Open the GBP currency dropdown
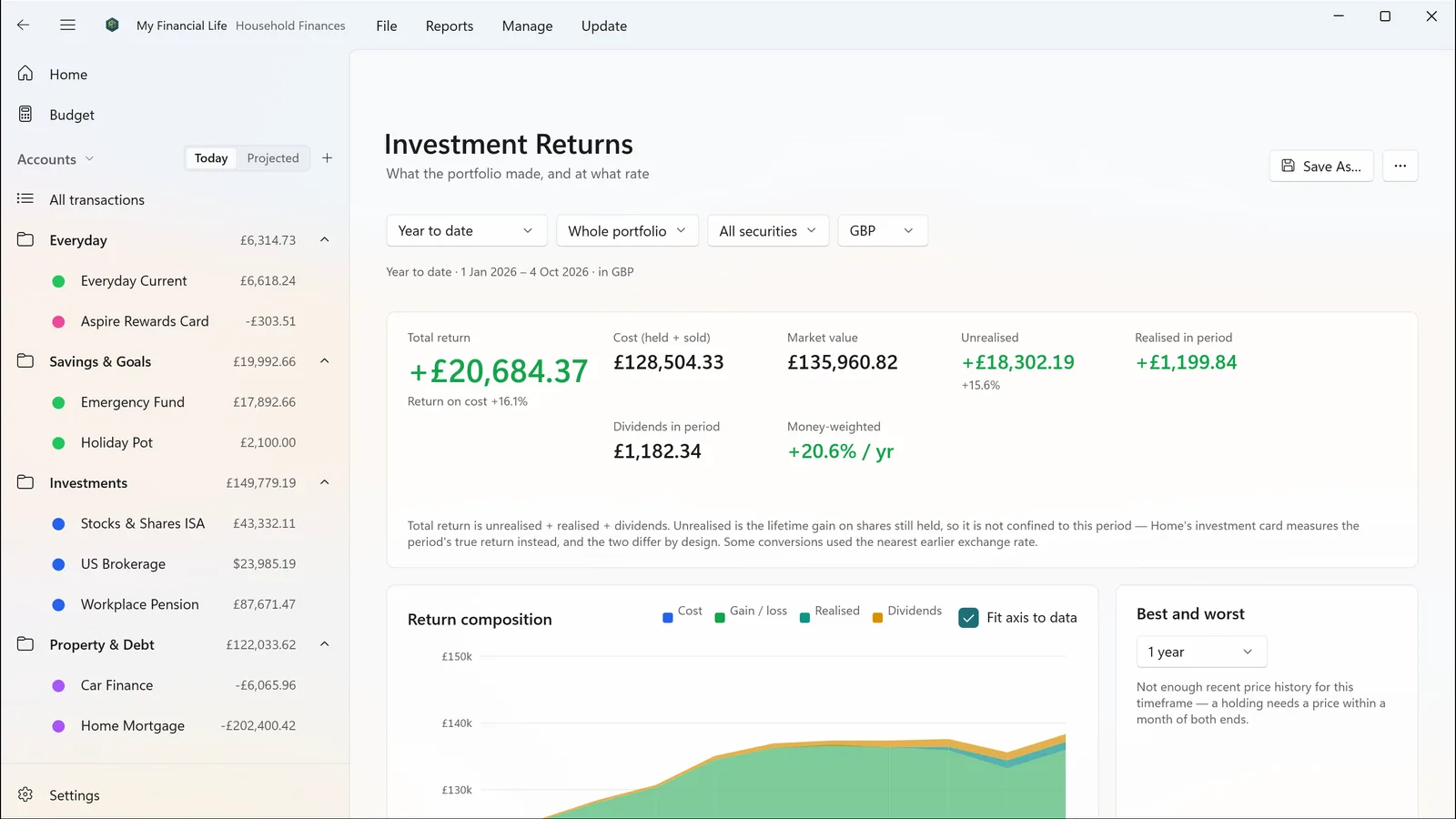 point(883,231)
